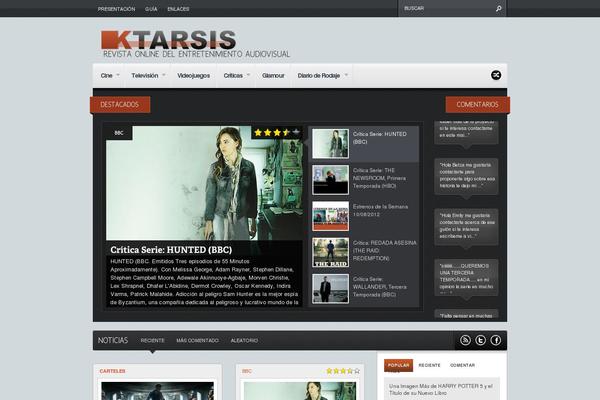The width and height of the screenshot is (600, 400).
Task: Select The Newsroom thumbnail in featured list
Action: click(x=330, y=180)
